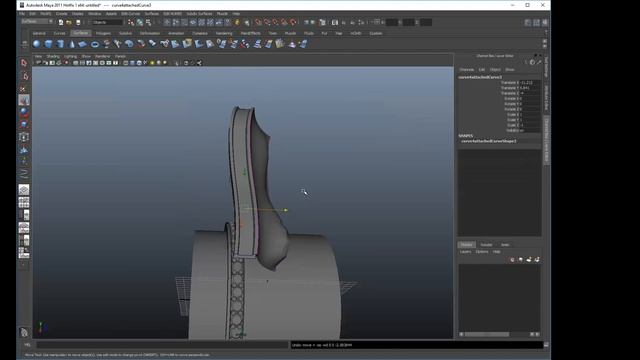Open the Window menu
640x360 pixels.
(x=94, y=13)
